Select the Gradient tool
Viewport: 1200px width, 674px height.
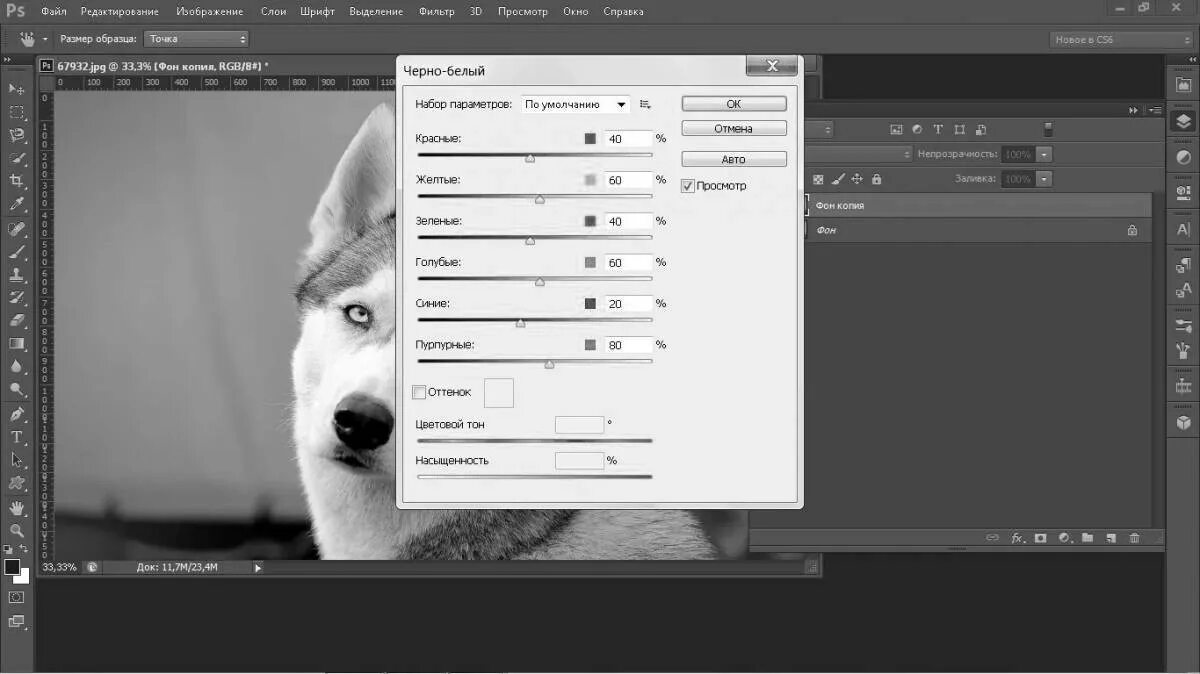tap(17, 343)
